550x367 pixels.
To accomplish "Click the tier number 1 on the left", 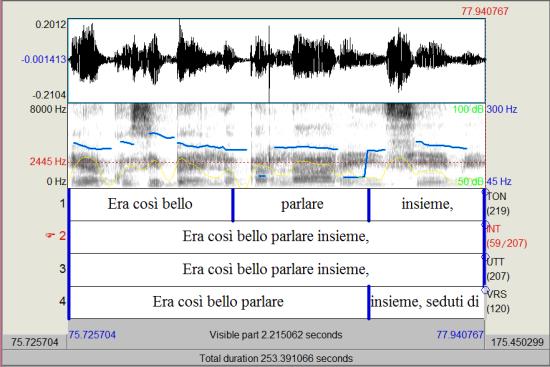I will point(62,203).
